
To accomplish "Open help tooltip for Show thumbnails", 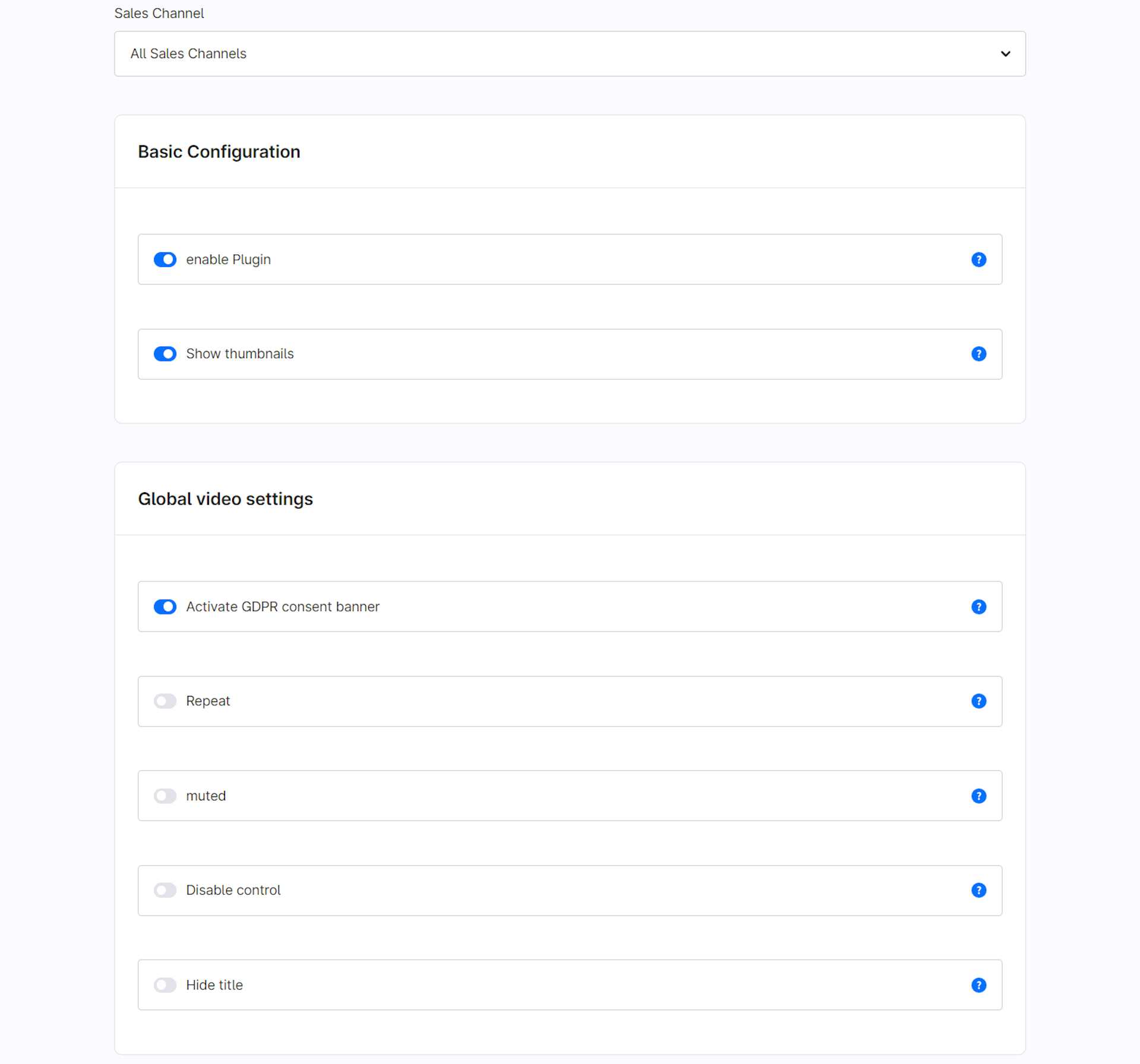I will pyautogui.click(x=978, y=354).
